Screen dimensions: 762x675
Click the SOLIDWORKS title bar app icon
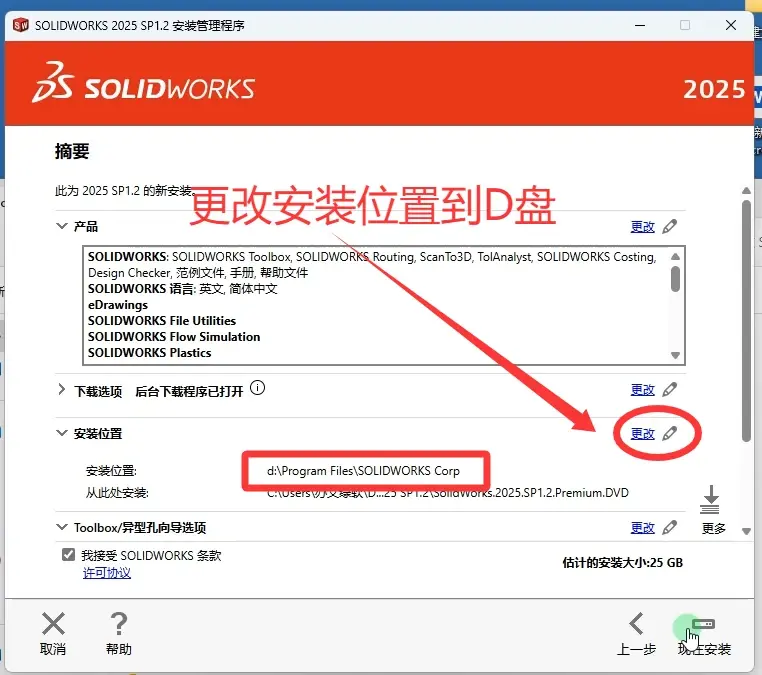click(20, 25)
